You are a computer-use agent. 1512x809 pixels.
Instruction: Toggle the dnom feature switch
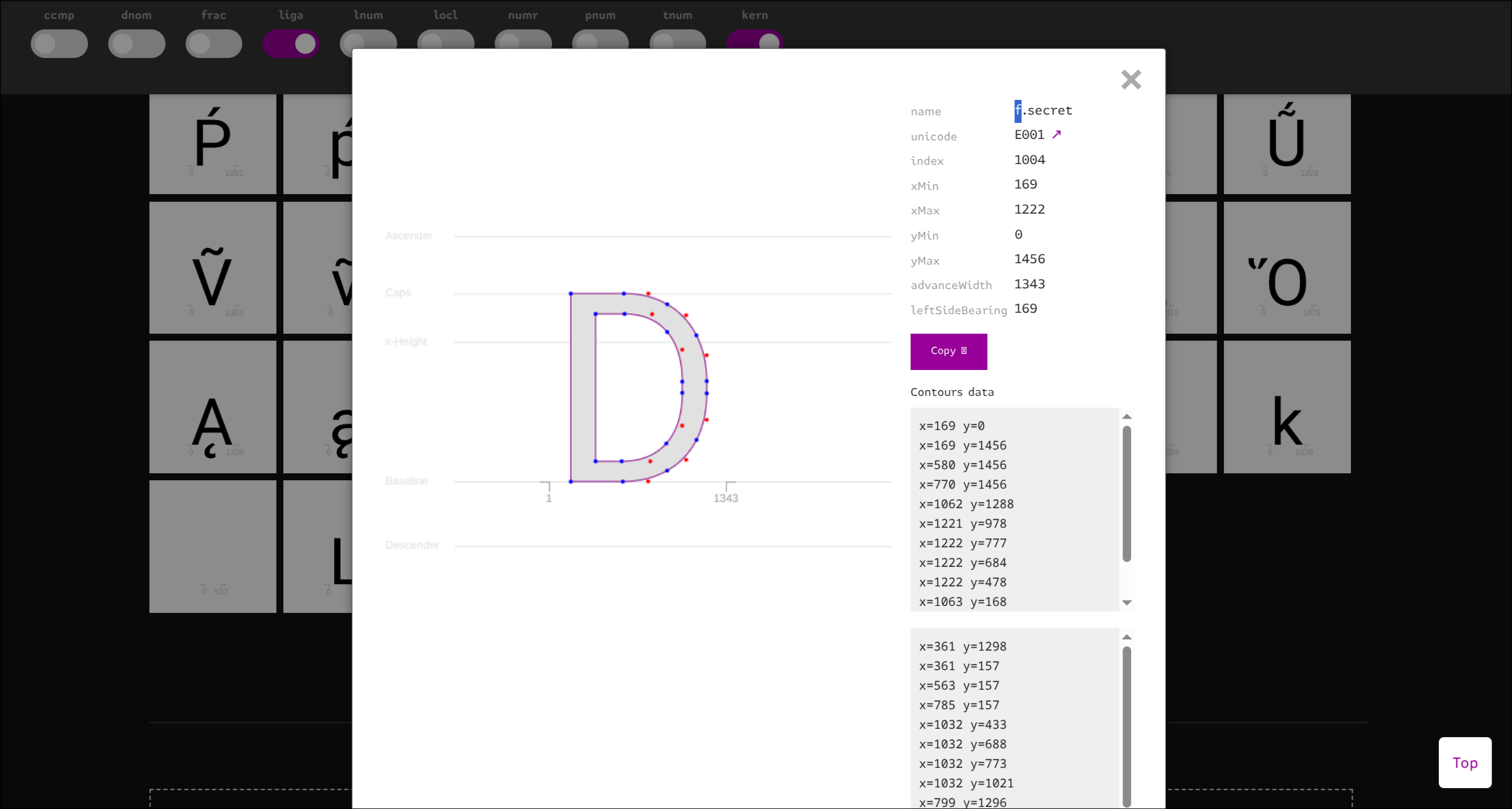click(x=137, y=44)
